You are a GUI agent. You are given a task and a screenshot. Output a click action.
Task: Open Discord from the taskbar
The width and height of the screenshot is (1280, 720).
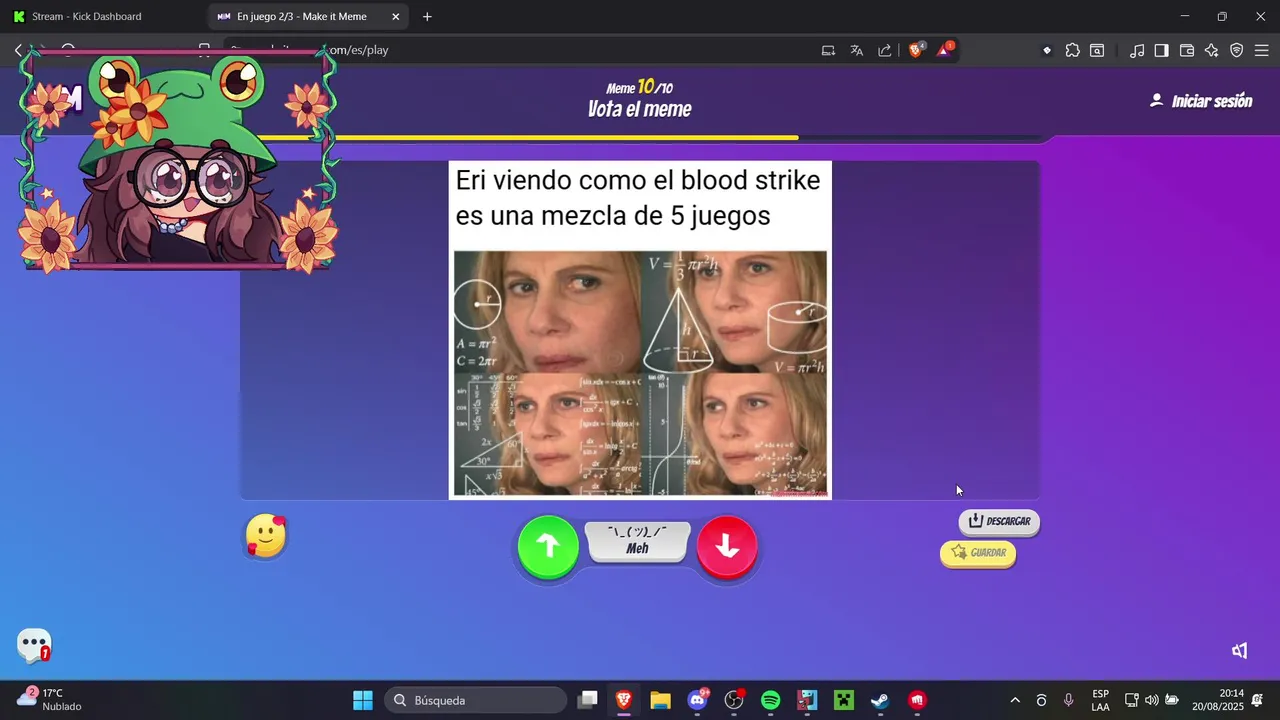click(698, 700)
